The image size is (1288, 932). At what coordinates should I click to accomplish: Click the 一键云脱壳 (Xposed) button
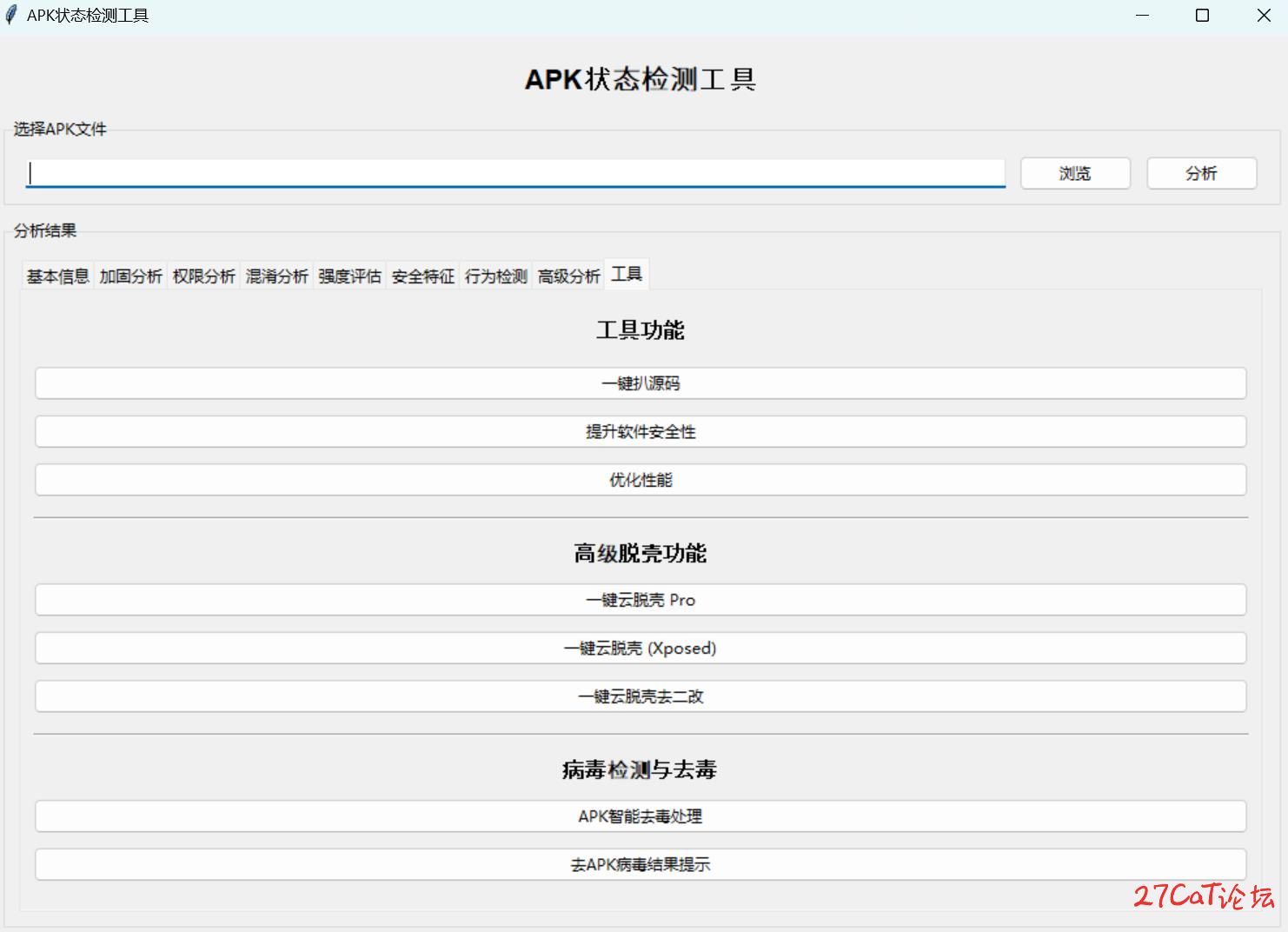641,649
